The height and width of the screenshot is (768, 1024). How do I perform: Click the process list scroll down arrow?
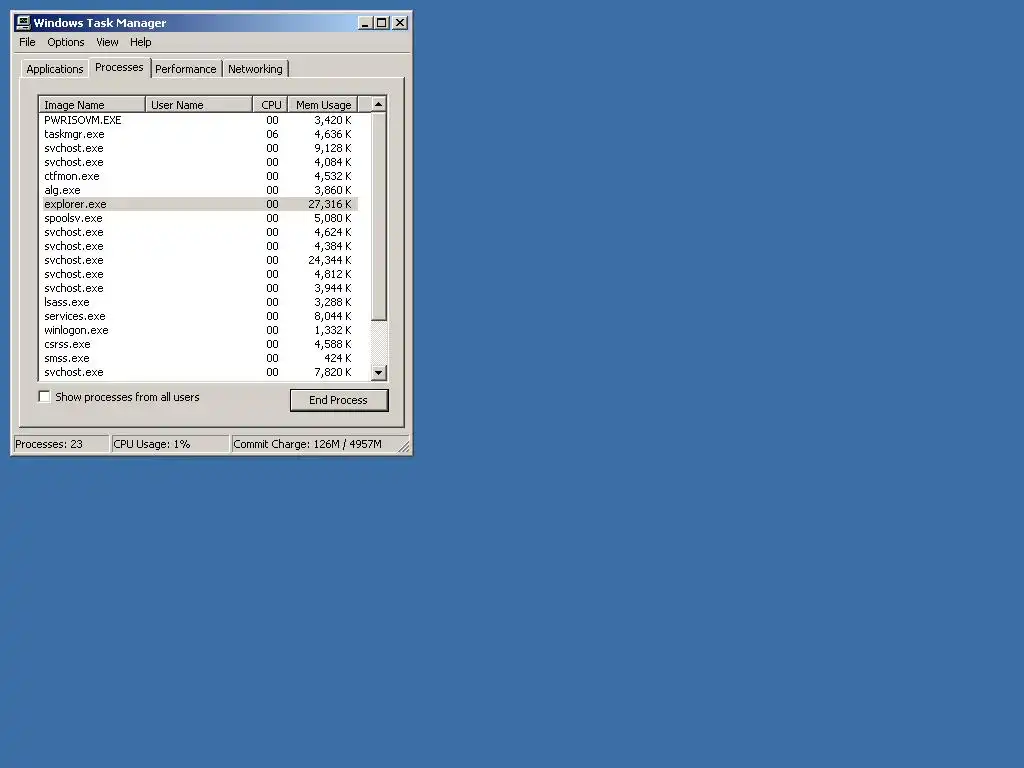pyautogui.click(x=379, y=373)
